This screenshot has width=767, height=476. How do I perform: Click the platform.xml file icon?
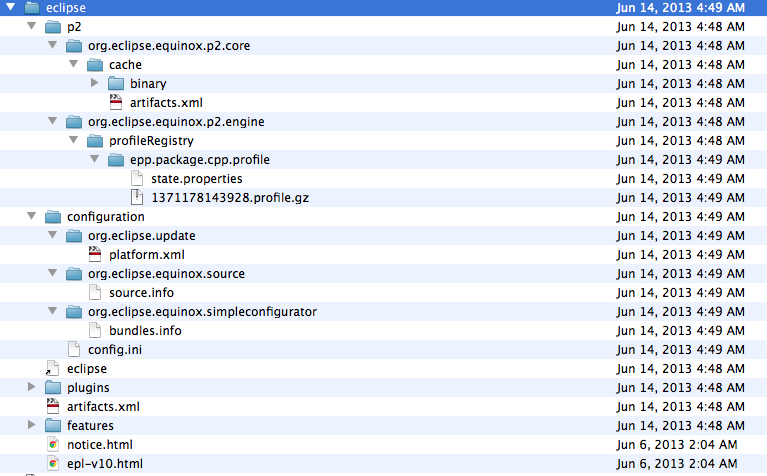[95, 254]
